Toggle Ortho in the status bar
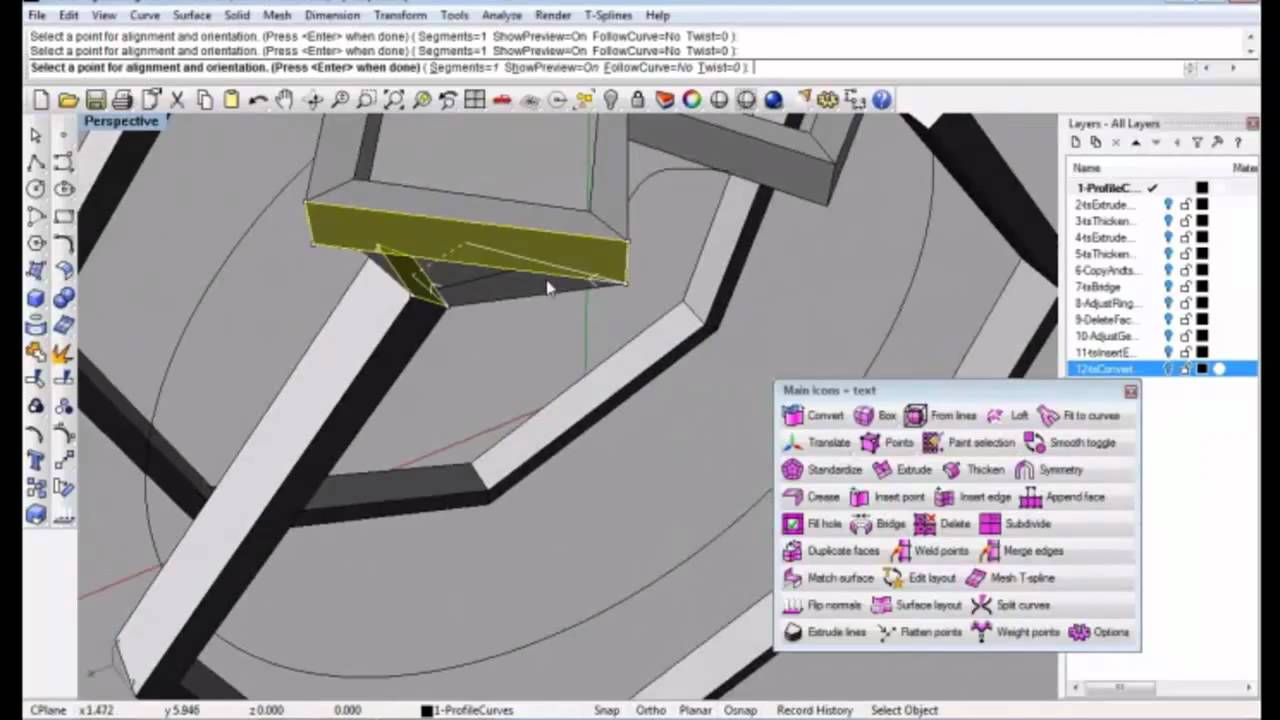1280x720 pixels. tap(651, 710)
